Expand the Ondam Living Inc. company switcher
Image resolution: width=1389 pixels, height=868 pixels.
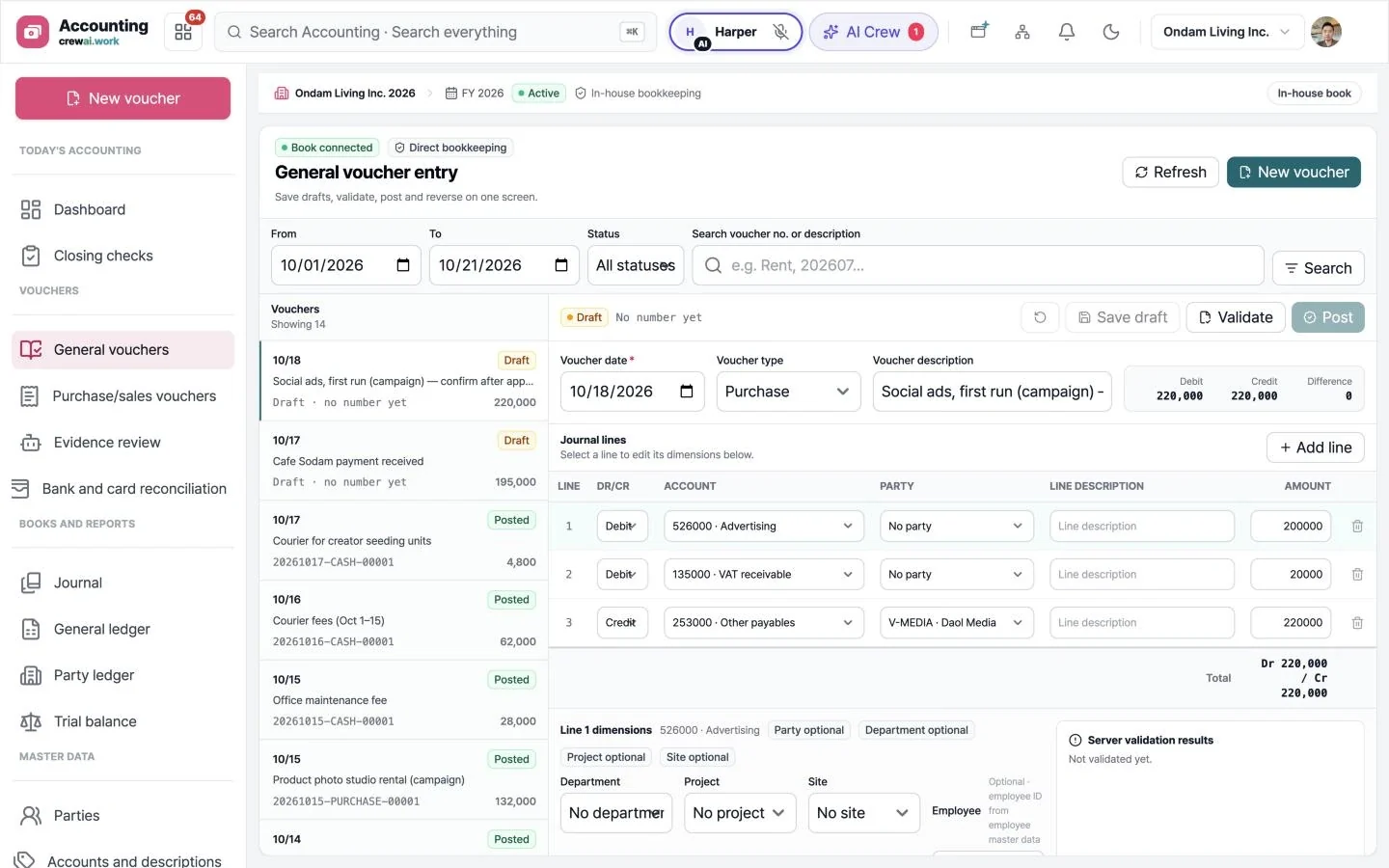(x=1227, y=32)
